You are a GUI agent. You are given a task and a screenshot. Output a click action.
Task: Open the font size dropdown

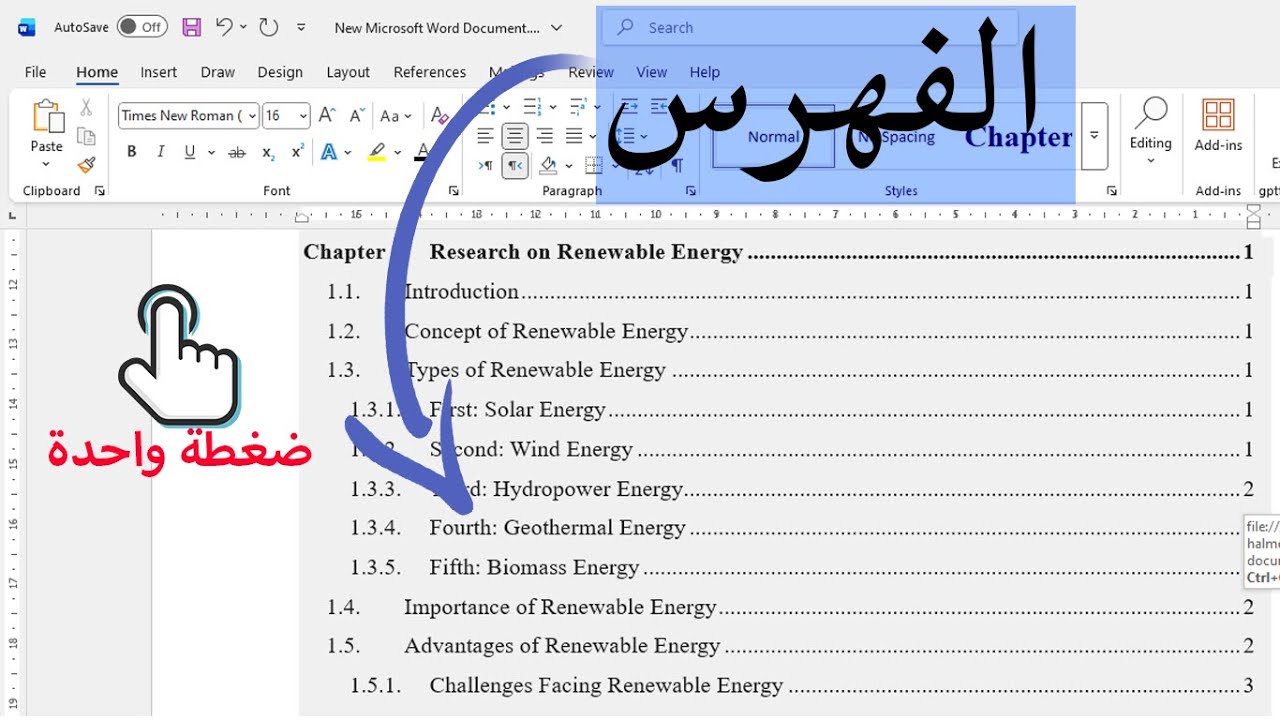coord(303,116)
